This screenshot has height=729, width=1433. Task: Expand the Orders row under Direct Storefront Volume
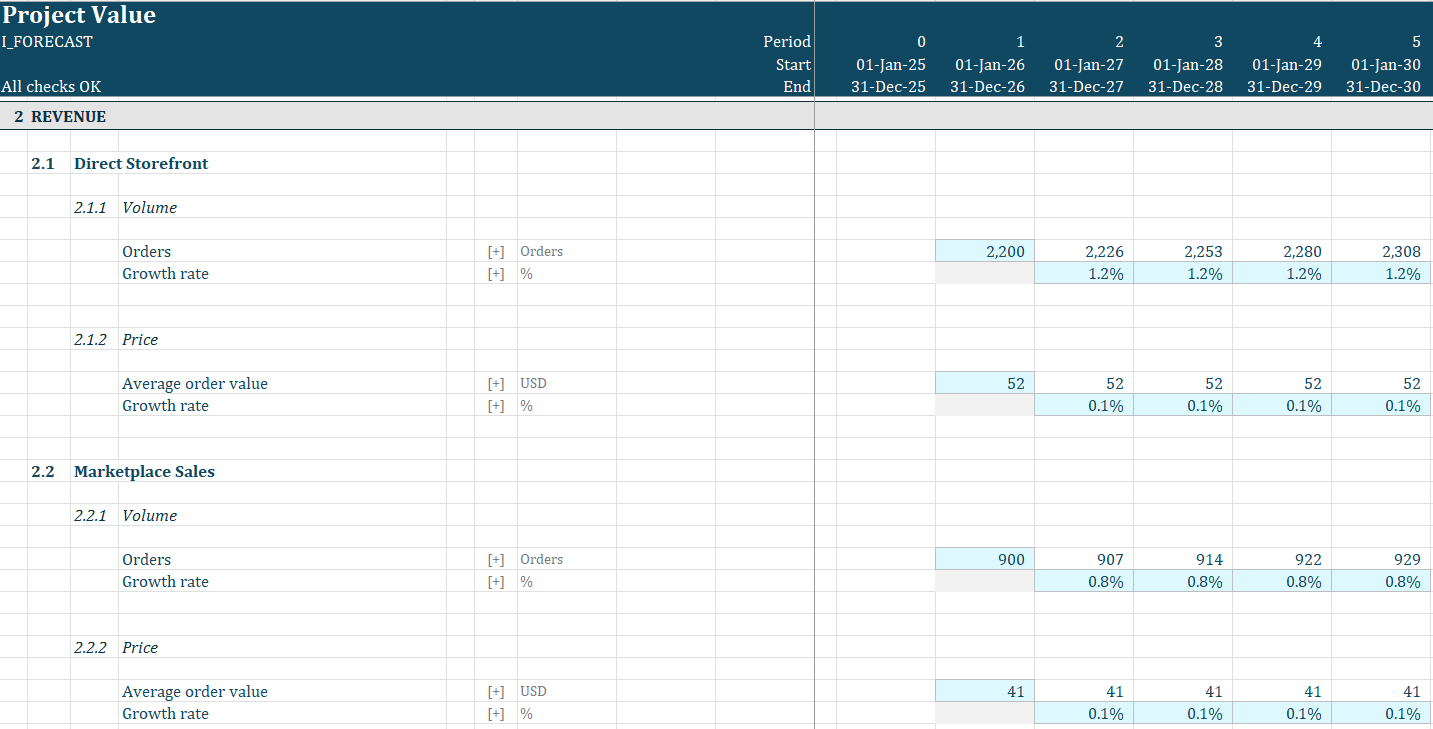[496, 251]
